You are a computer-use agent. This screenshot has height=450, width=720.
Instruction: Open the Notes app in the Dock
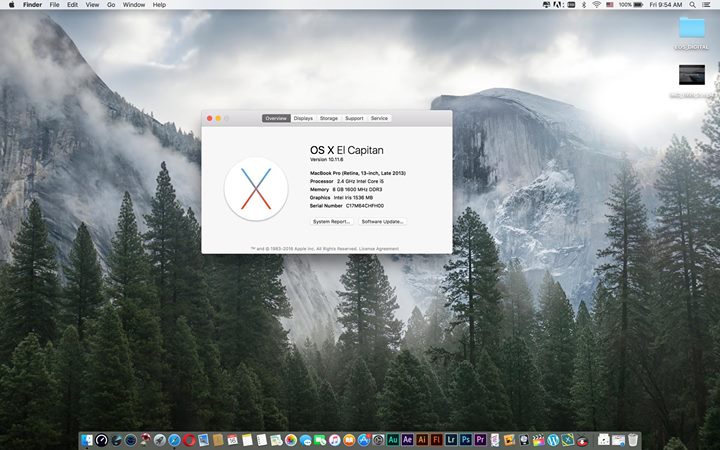pos(247,440)
